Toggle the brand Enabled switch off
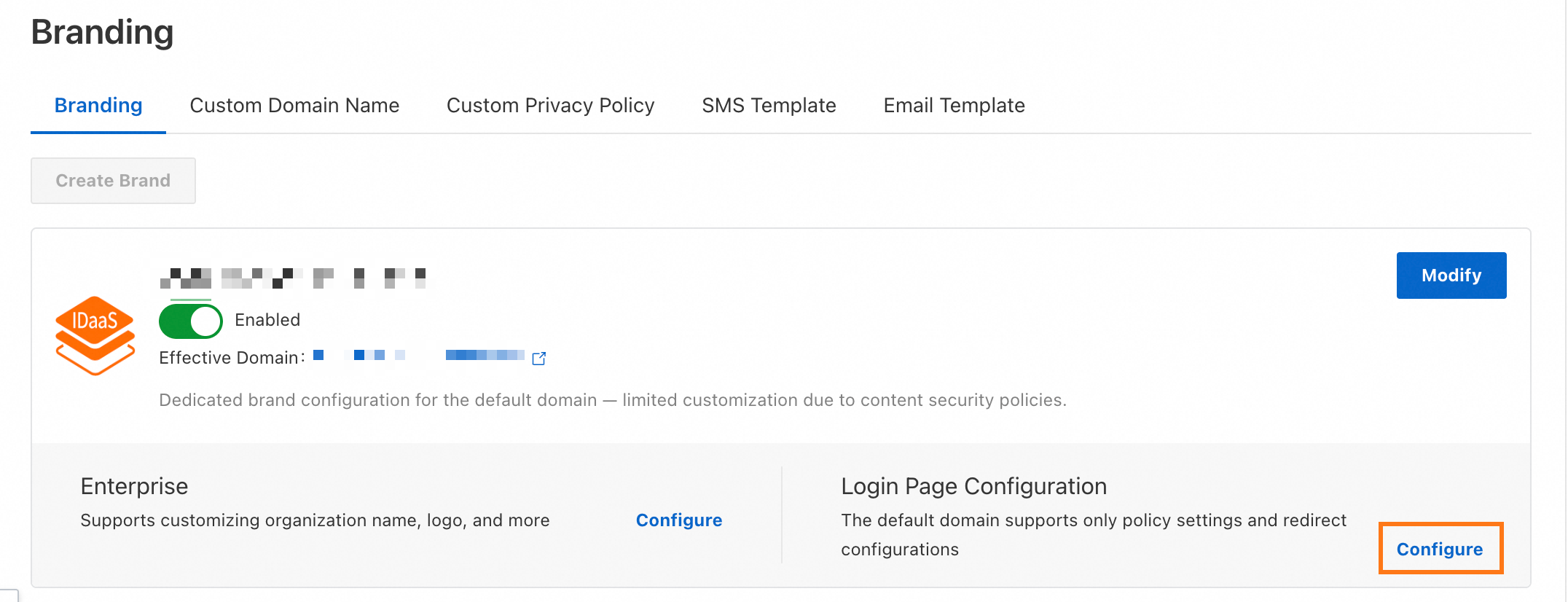The height and width of the screenshot is (602, 1568). [191, 321]
